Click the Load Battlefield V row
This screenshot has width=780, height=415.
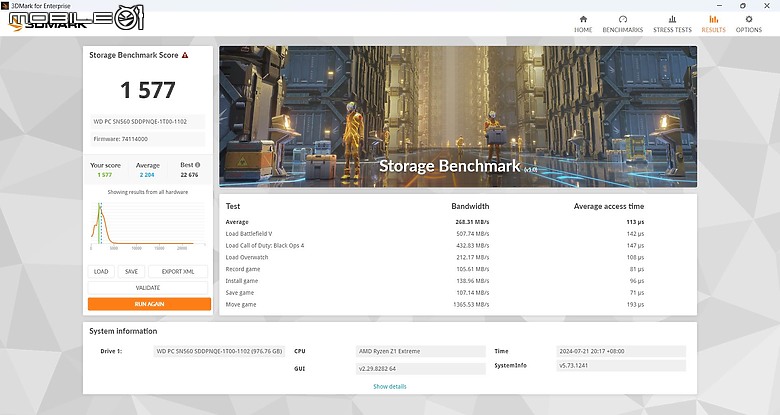click(x=435, y=234)
